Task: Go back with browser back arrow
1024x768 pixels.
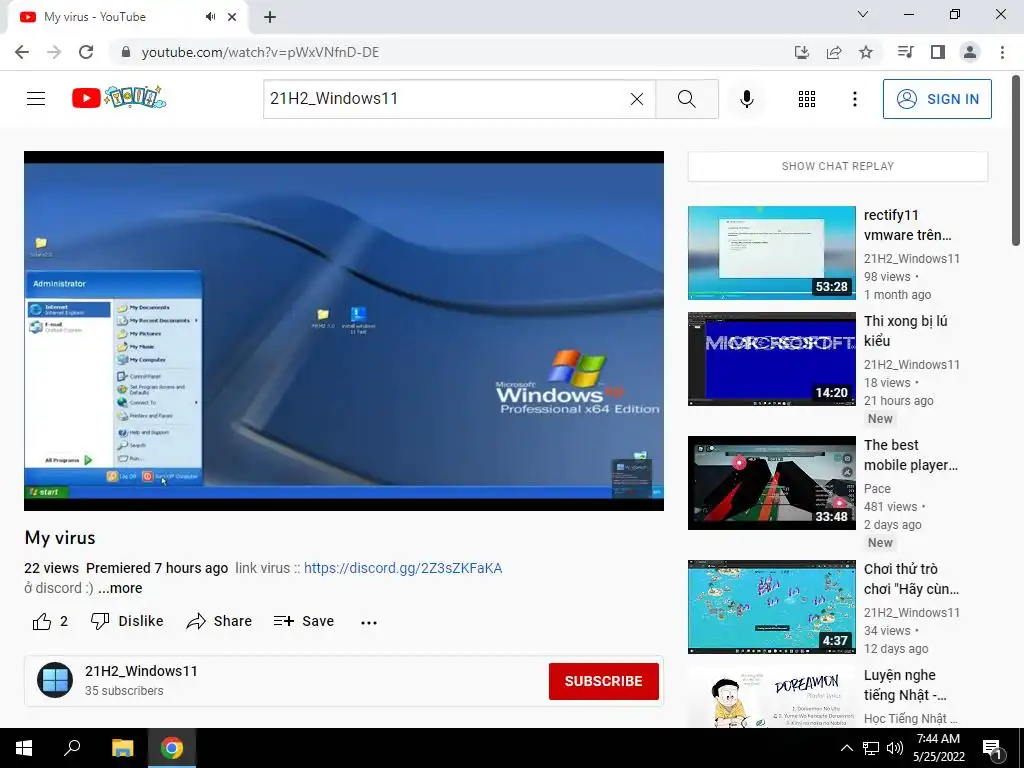Action: (22, 52)
